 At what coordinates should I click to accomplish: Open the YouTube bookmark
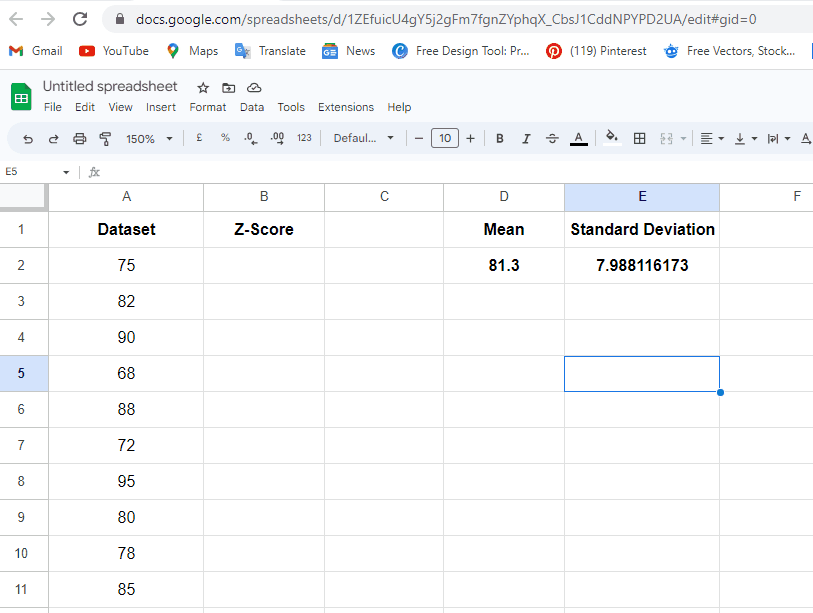point(114,51)
